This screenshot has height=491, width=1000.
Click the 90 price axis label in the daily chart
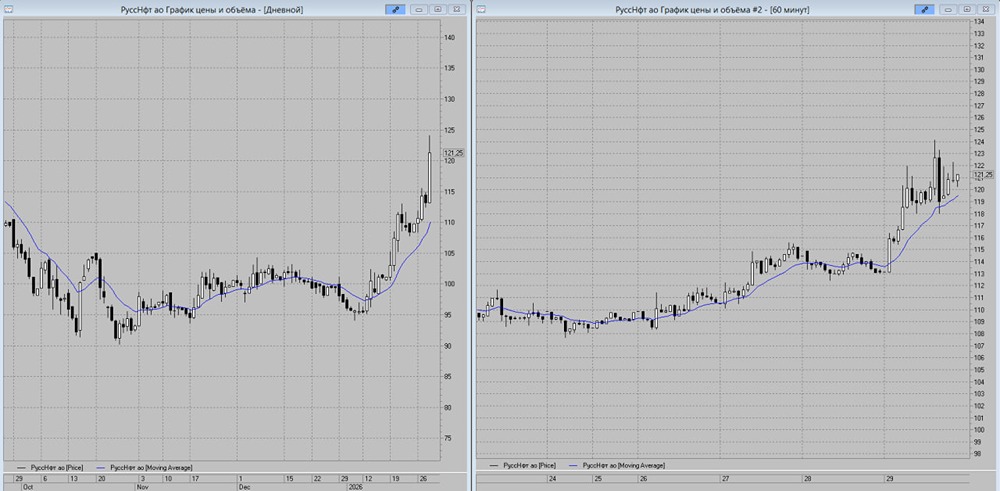[449, 346]
